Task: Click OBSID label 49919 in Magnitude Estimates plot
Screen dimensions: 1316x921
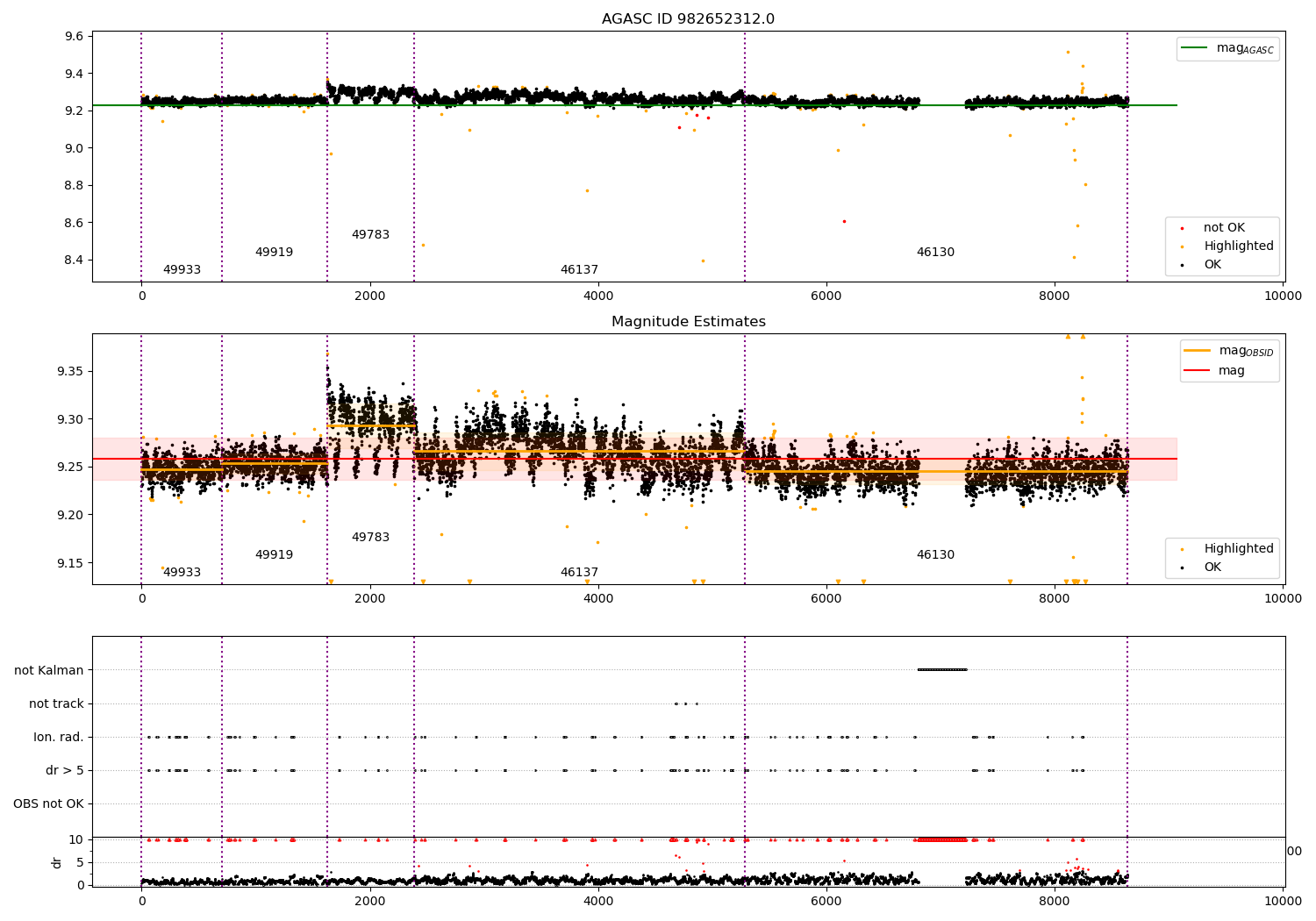Action: pyautogui.click(x=274, y=555)
